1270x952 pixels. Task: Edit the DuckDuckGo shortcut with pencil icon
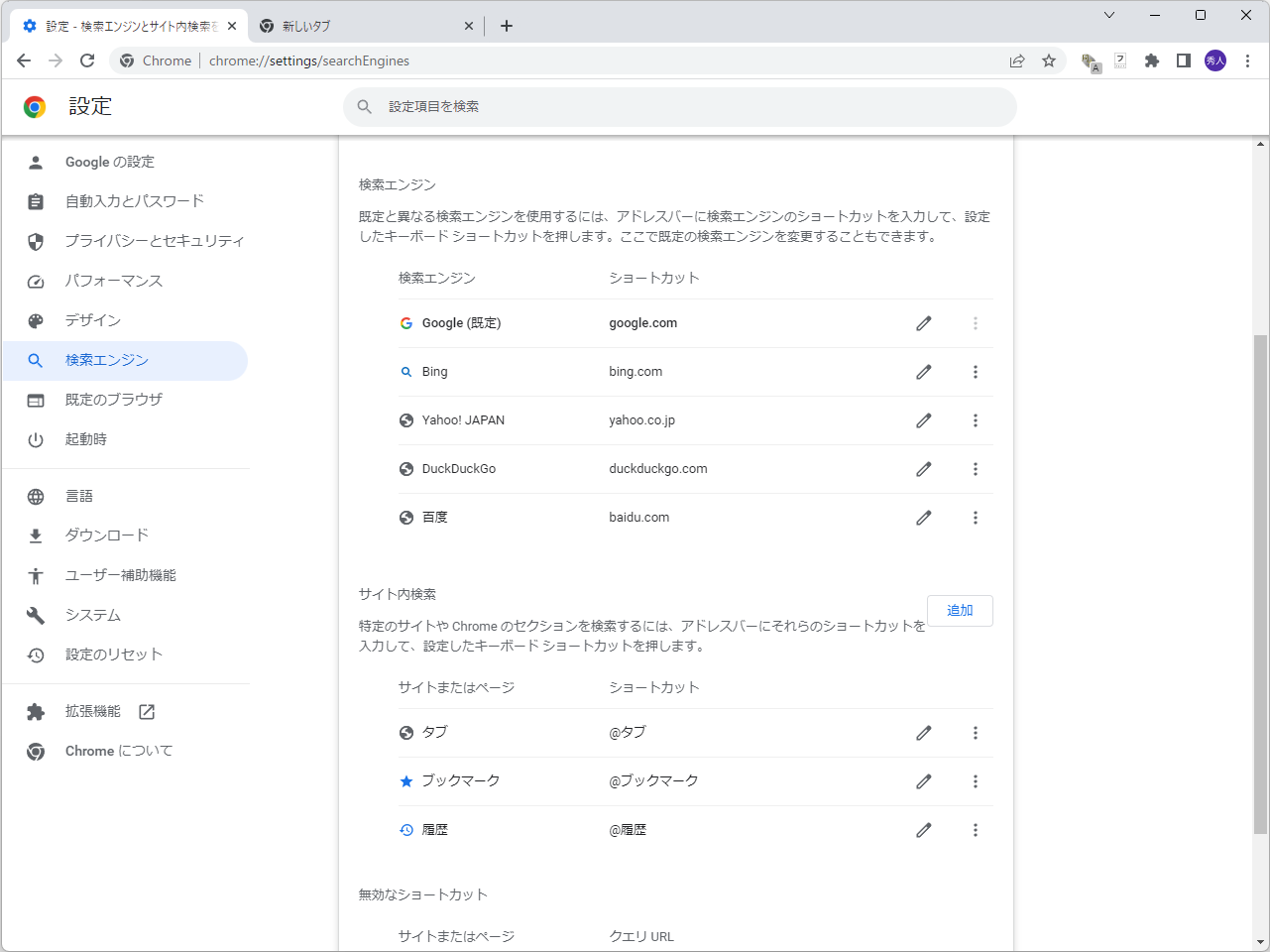[x=923, y=468]
